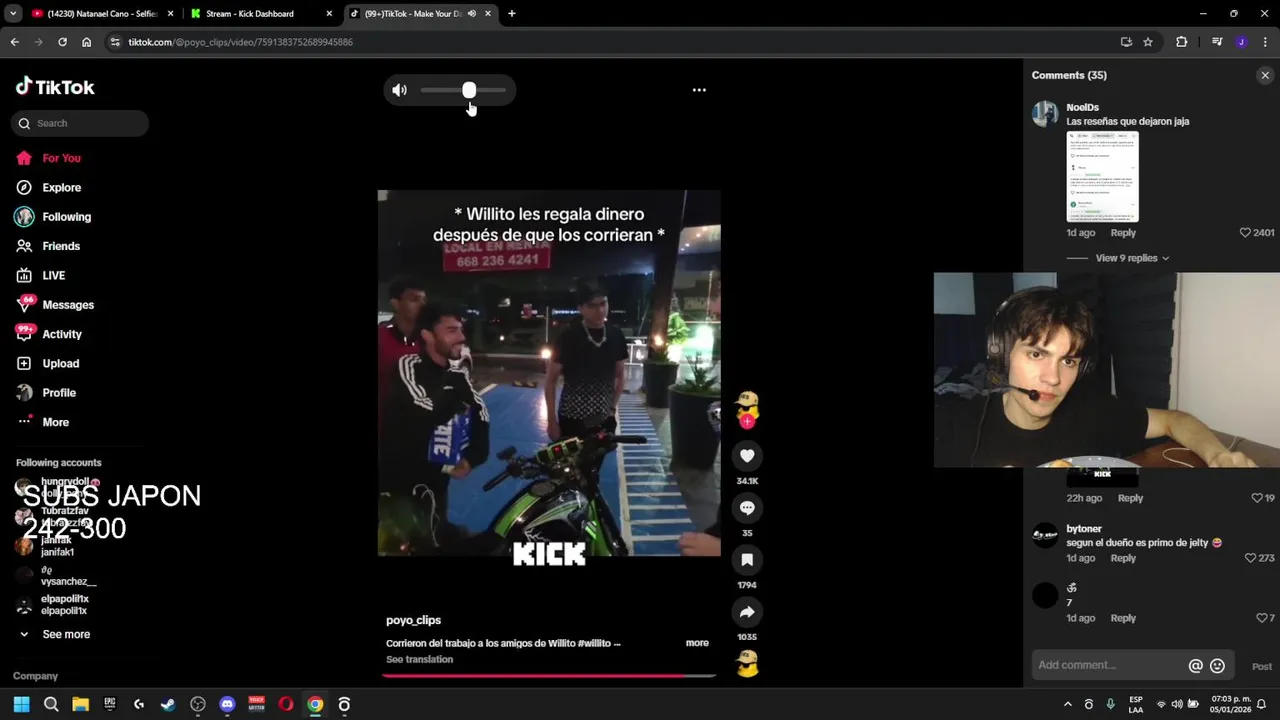Like the comment with 19 likes
This screenshot has height=720, width=1280.
tap(1257, 498)
